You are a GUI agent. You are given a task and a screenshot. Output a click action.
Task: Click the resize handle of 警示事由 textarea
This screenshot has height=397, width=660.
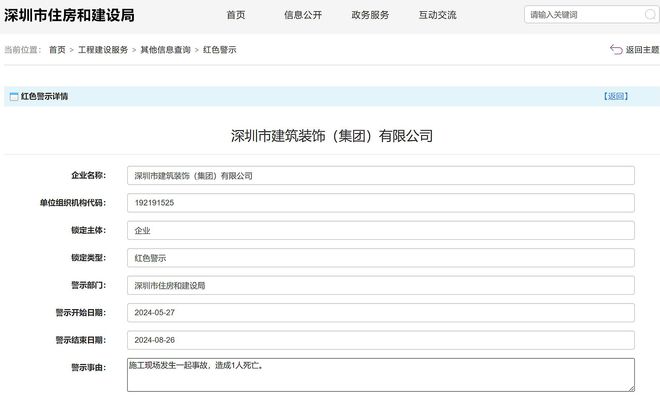[631, 388]
